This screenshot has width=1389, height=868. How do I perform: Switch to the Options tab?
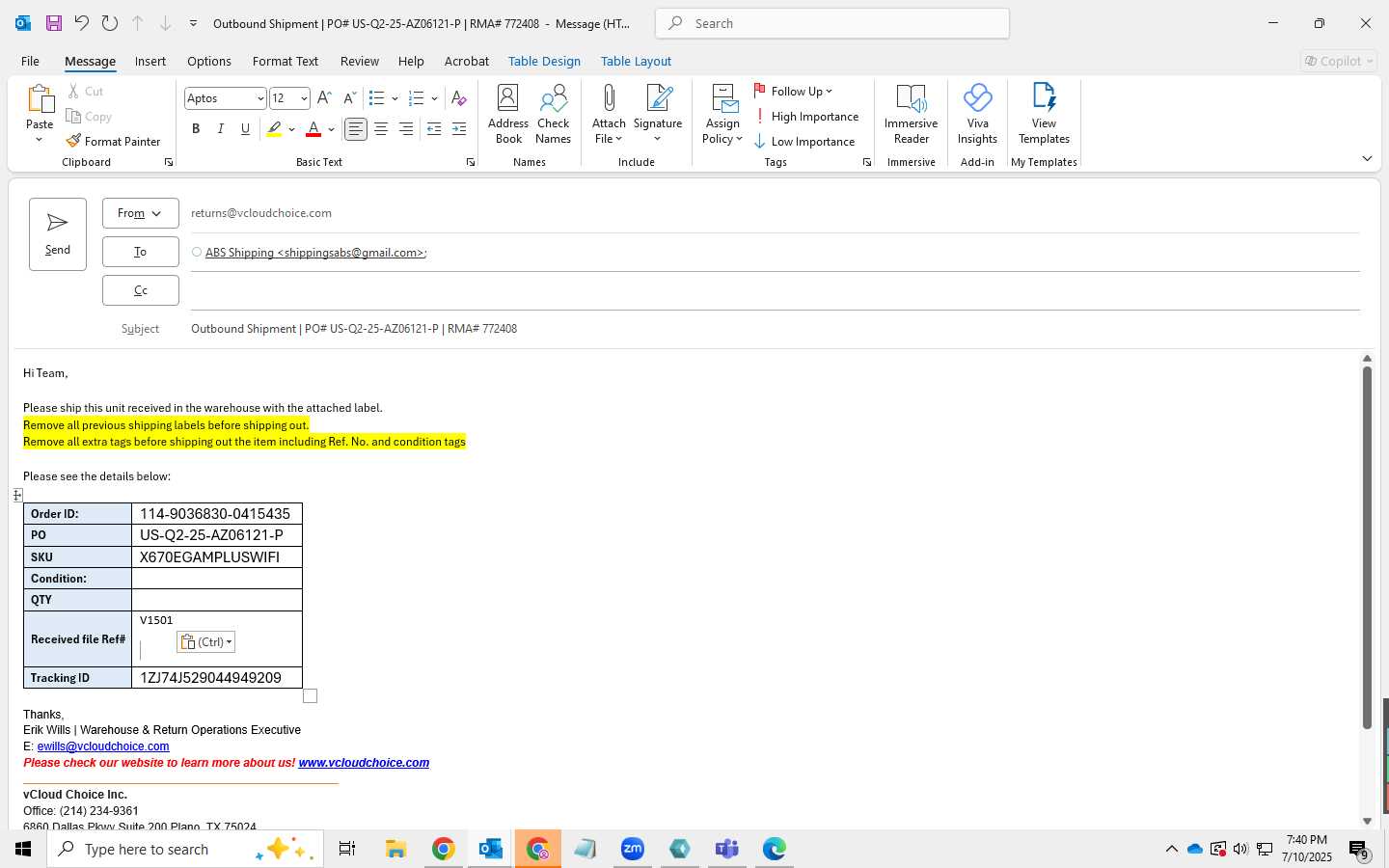point(209,61)
